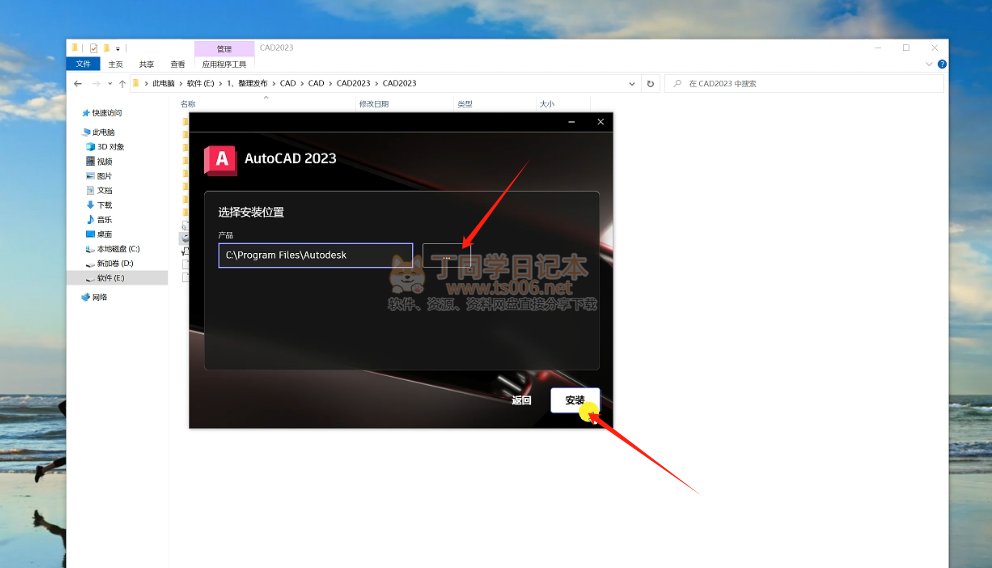Switch to the 共享 ribbon tab
The image size is (992, 568).
(x=146, y=64)
